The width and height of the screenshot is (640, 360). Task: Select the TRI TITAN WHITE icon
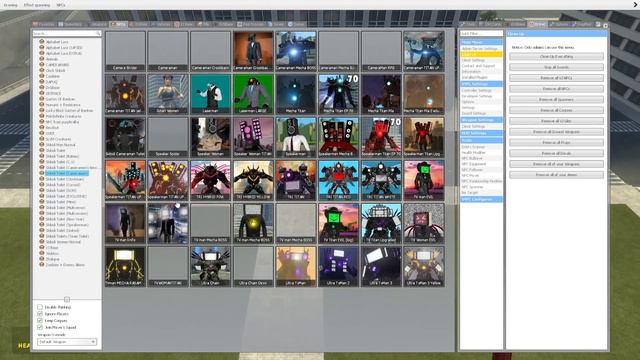click(x=381, y=180)
